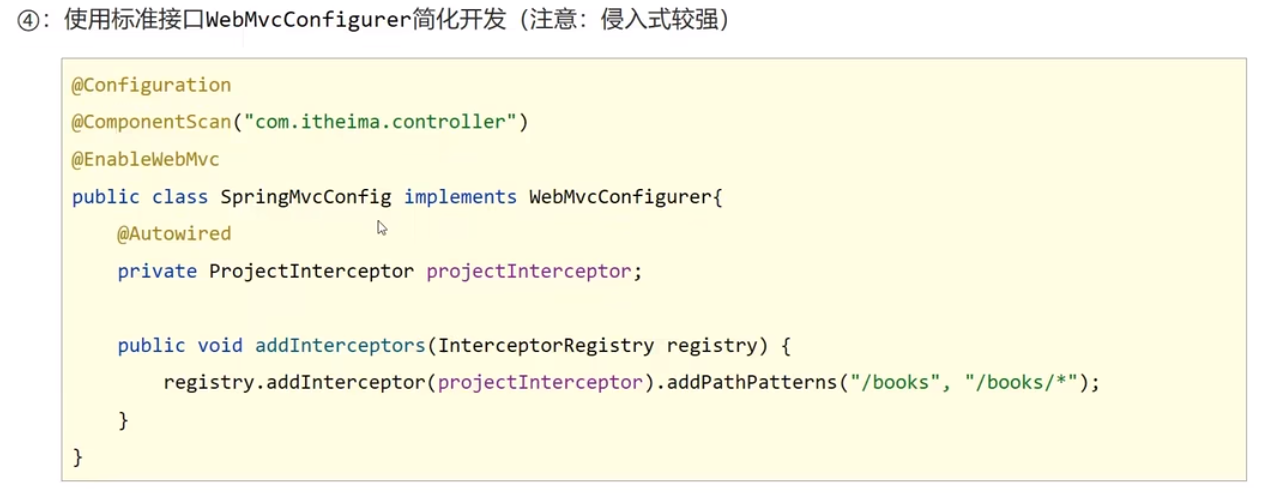The width and height of the screenshot is (1262, 493).
Task: Click WebMvcConfigurer in the class declaration
Action: point(619,197)
